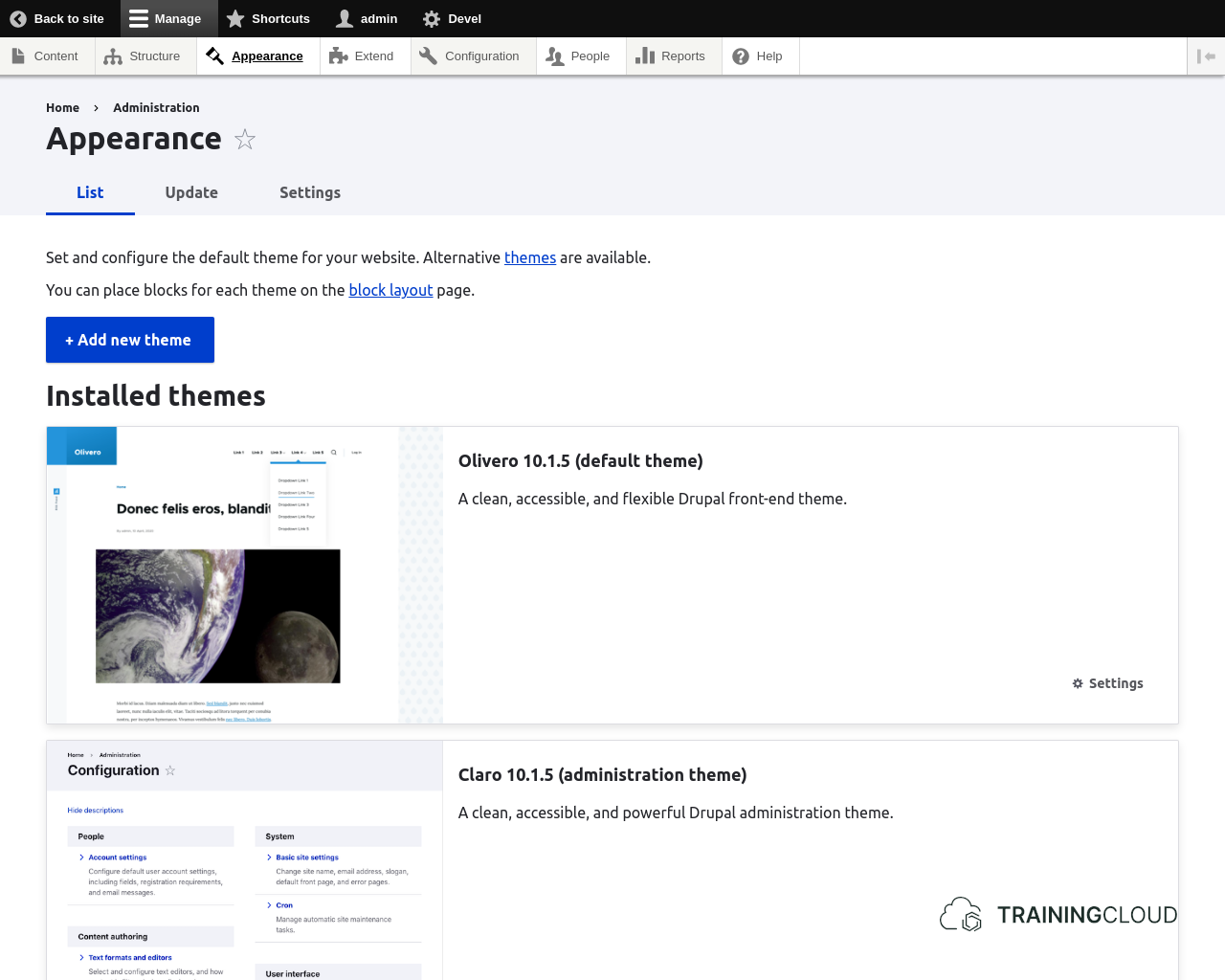Click the Claro 10.1.5 theme title

tap(603, 775)
